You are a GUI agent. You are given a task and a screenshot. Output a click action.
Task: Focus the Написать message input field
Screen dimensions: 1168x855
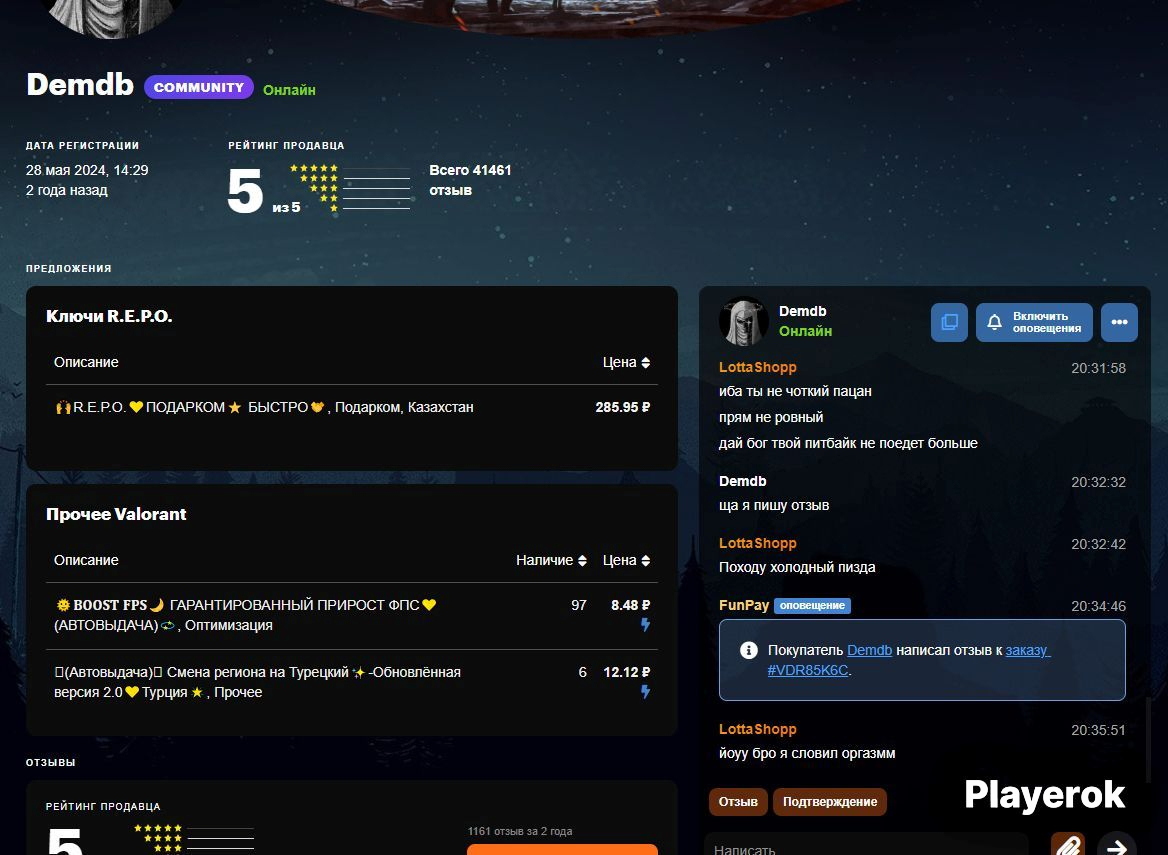pos(868,846)
